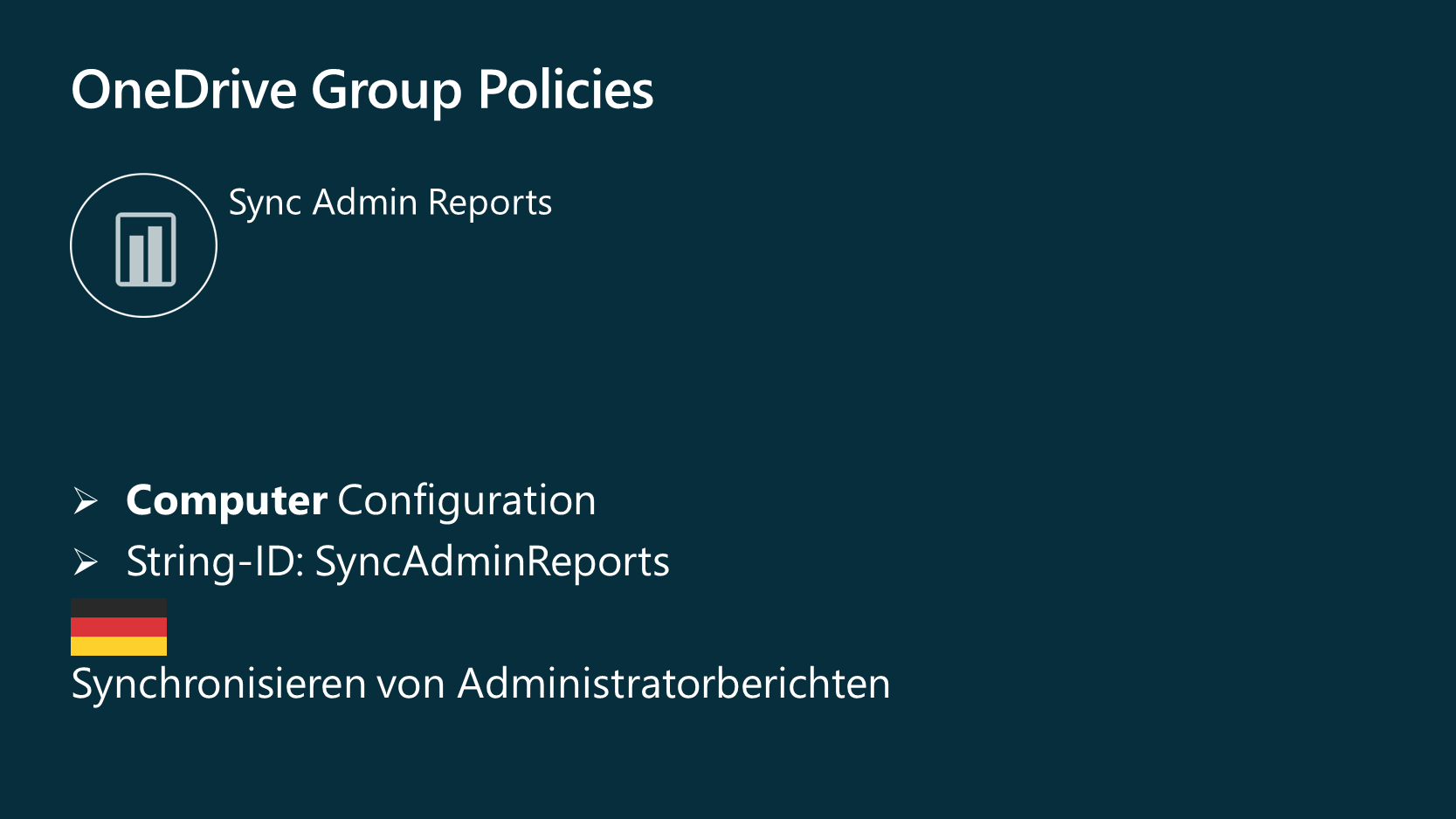Viewport: 1456px width, 819px height.
Task: Click the arrow bullet before Computer Configuration
Action: [x=86, y=501]
